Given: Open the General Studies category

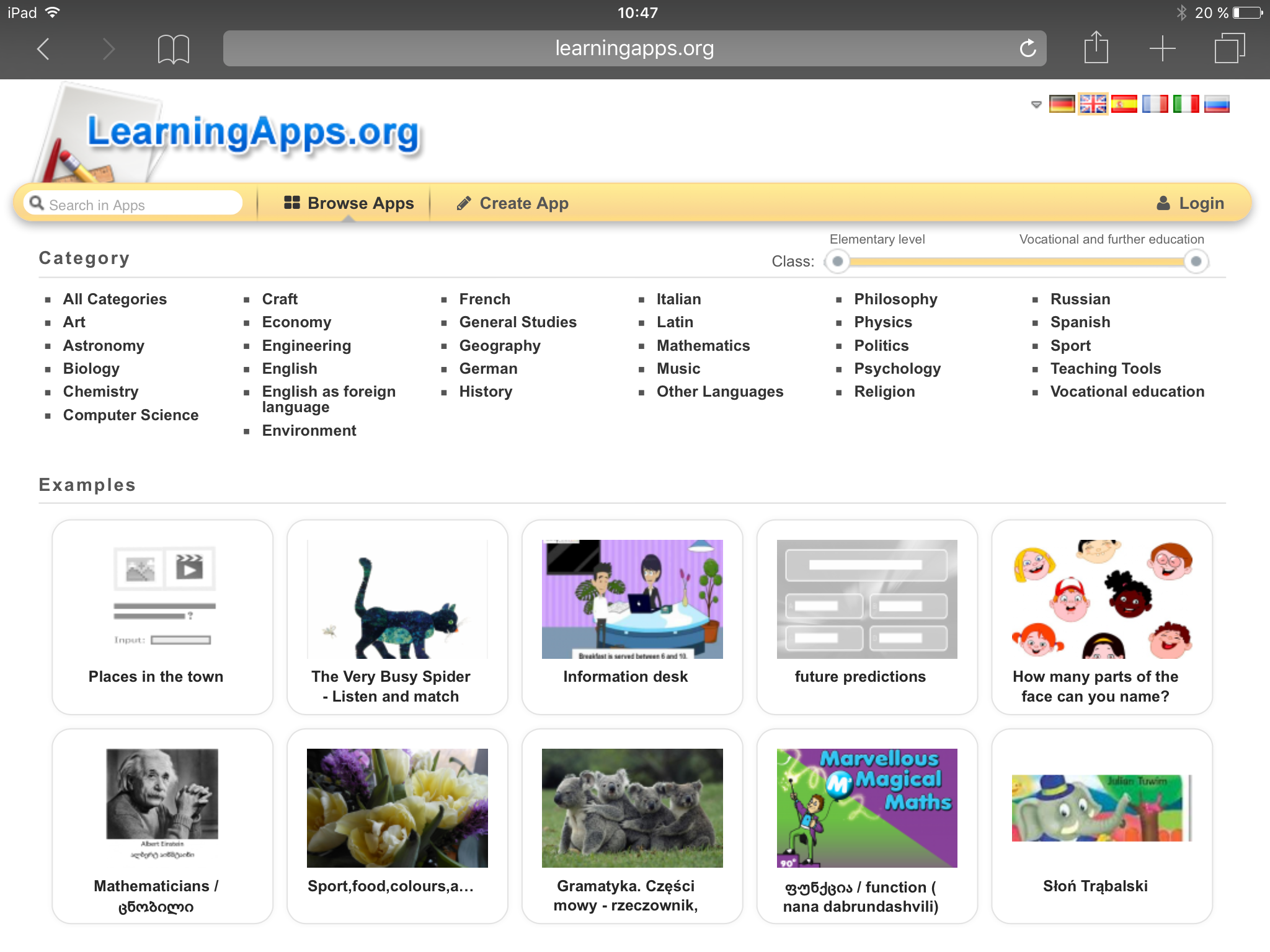Looking at the screenshot, I should 518,322.
